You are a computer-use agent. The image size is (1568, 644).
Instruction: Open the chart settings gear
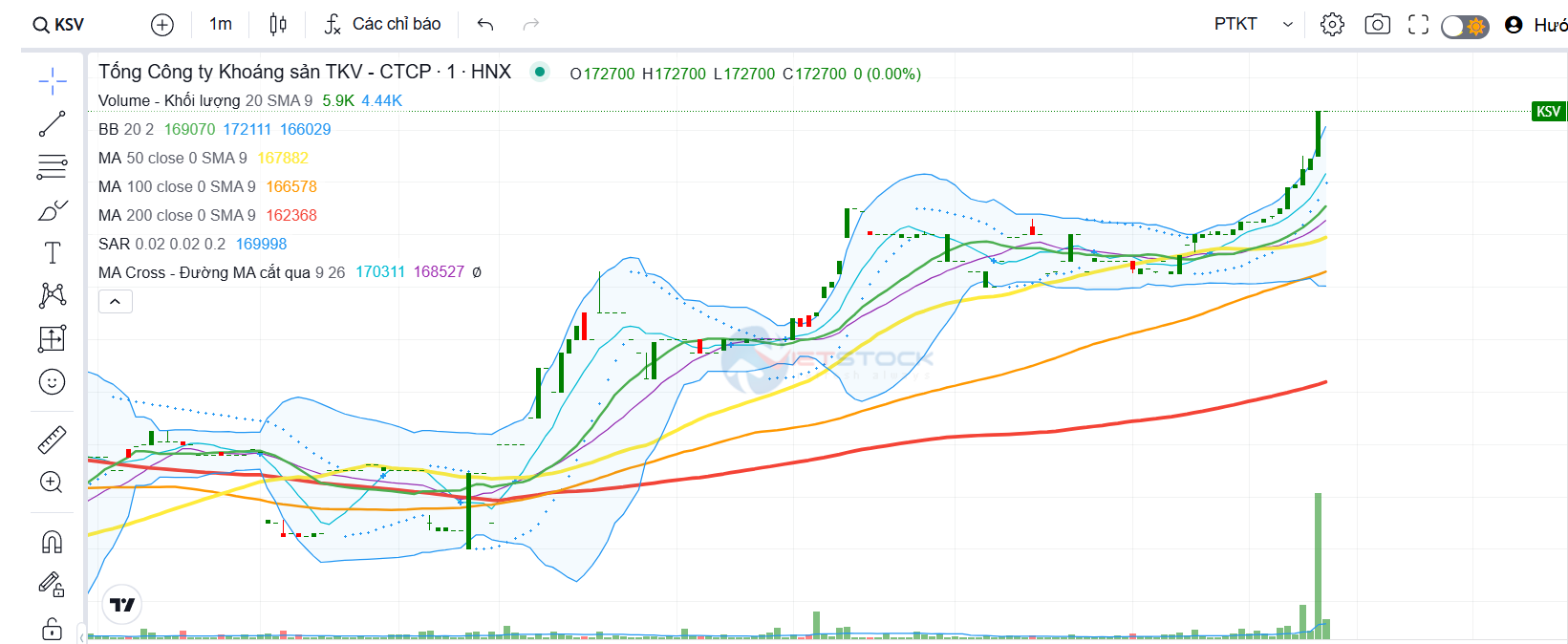click(1332, 24)
